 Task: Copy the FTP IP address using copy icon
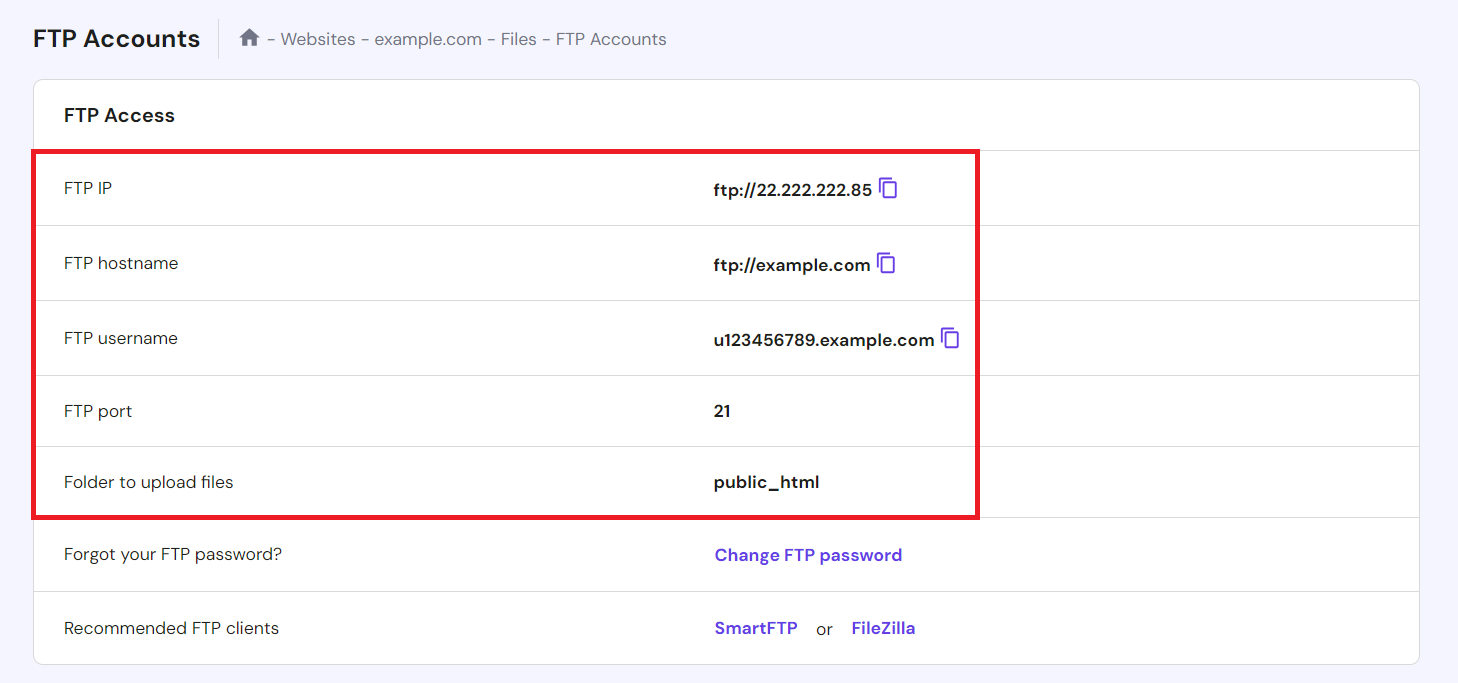[x=888, y=188]
